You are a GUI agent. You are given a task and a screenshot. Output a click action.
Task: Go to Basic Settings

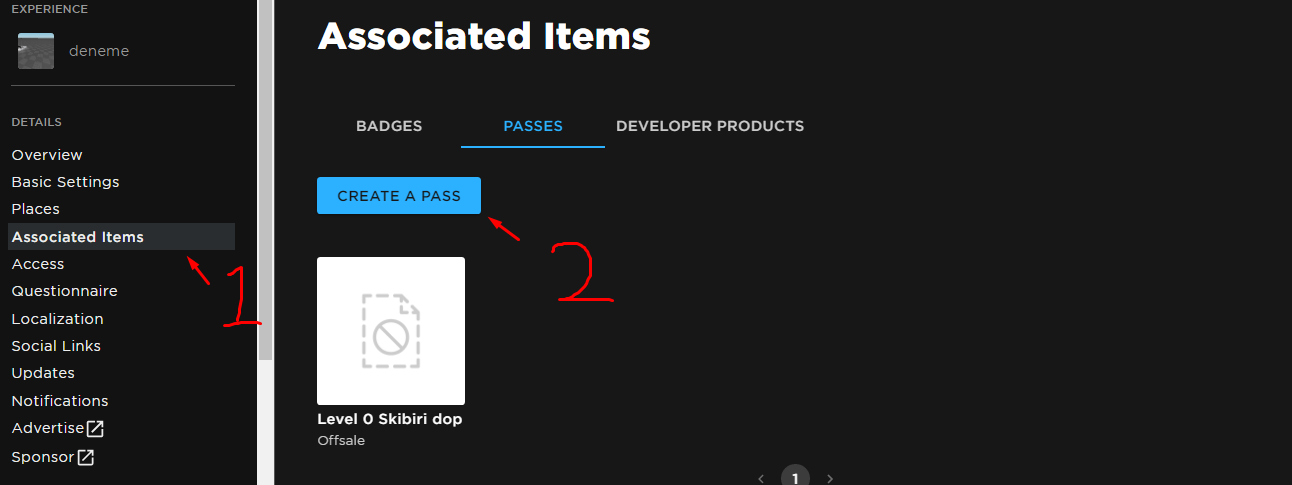[65, 182]
